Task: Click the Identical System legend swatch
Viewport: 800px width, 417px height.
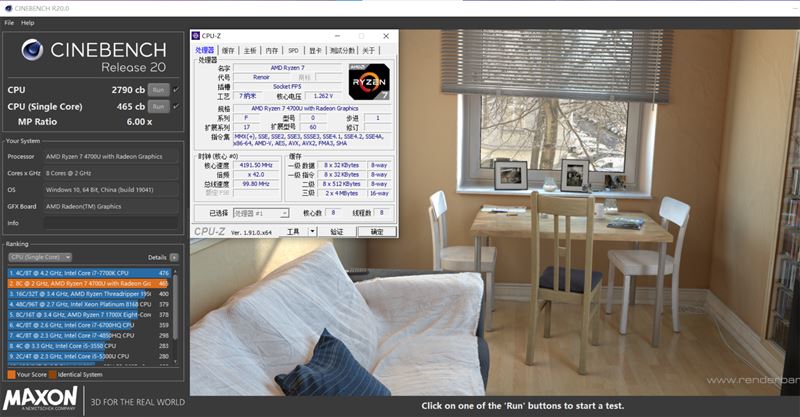Action: (53, 375)
